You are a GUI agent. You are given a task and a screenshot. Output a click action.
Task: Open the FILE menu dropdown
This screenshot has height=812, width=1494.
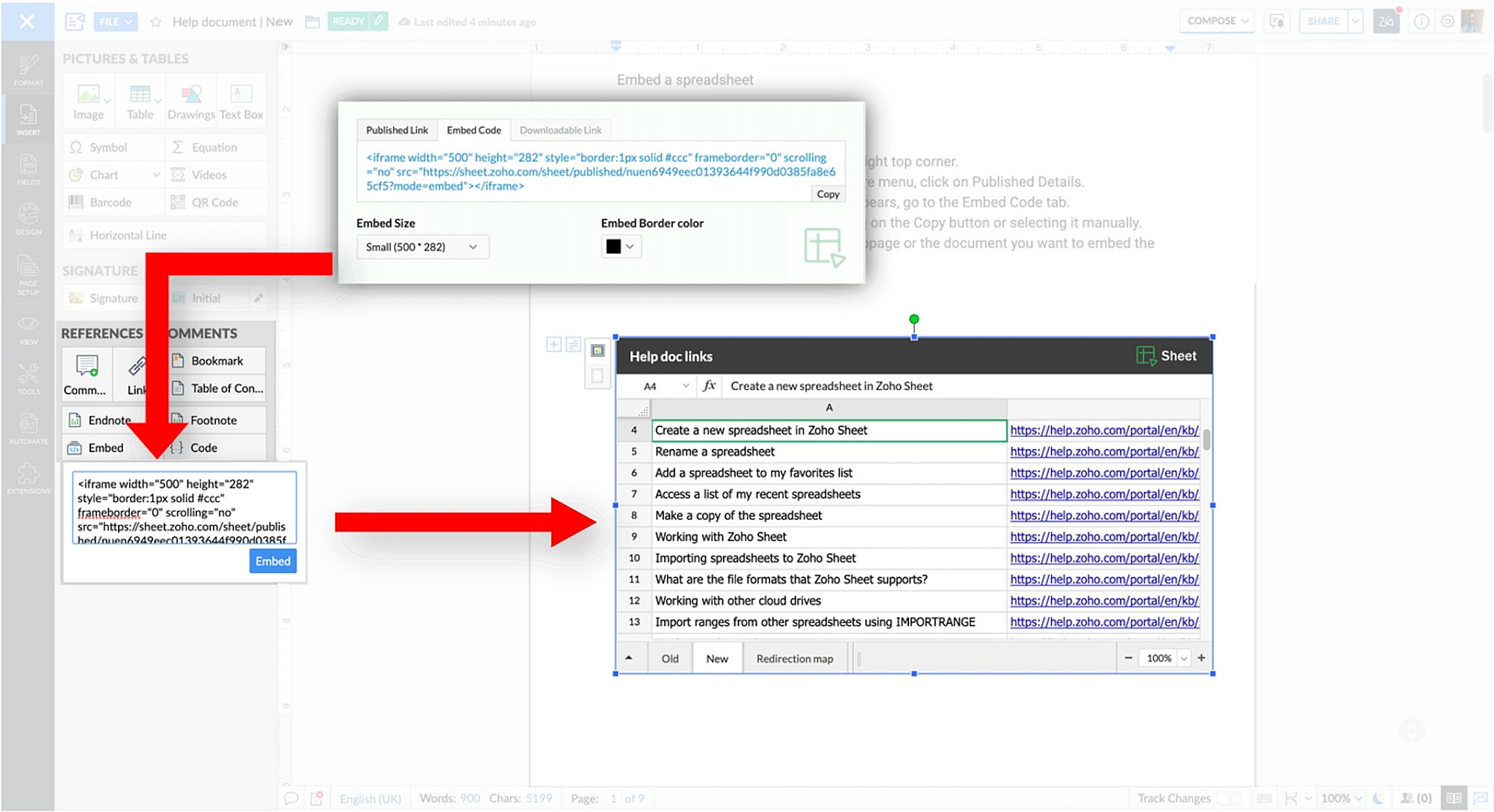point(115,22)
